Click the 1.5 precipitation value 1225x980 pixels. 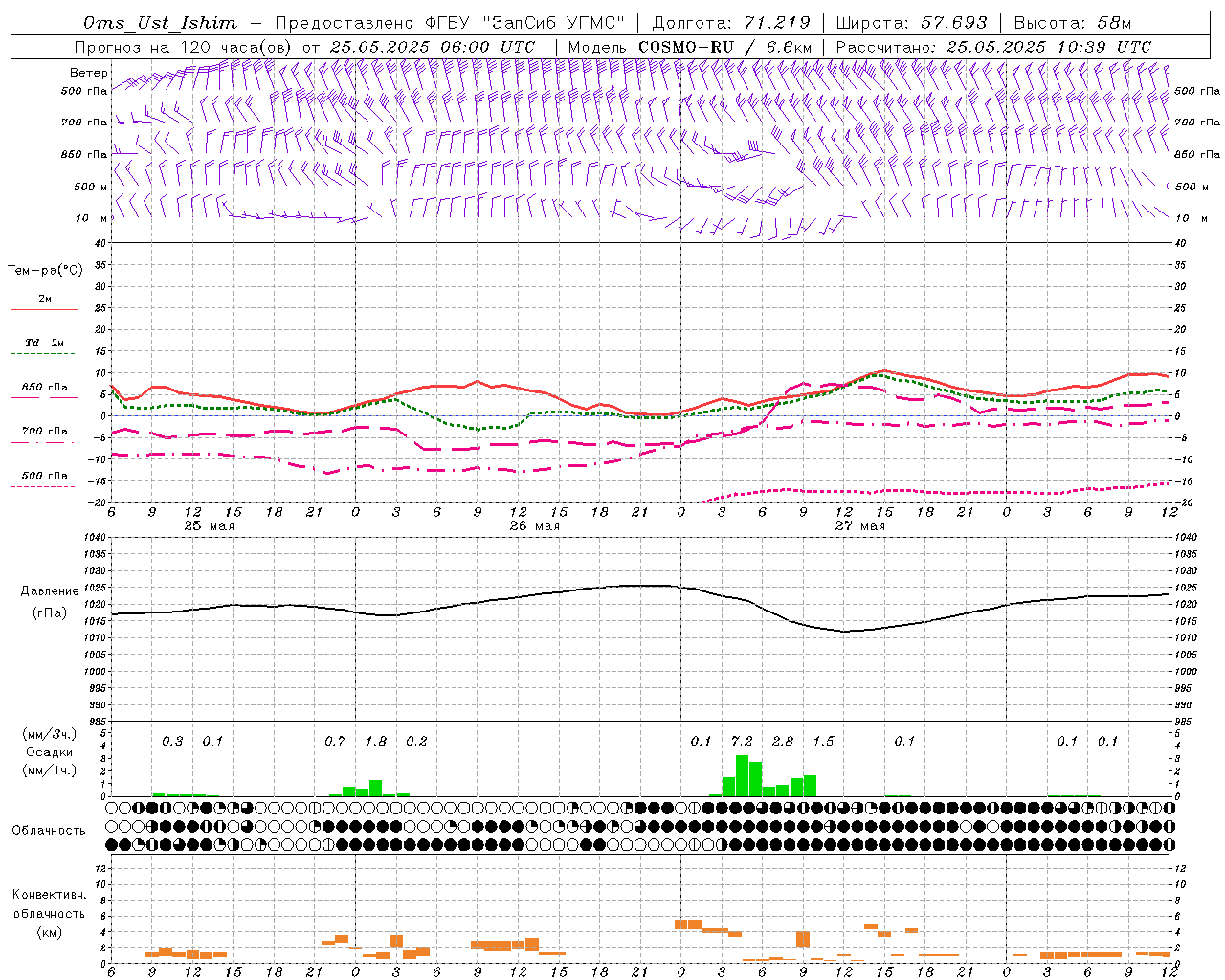tap(823, 741)
